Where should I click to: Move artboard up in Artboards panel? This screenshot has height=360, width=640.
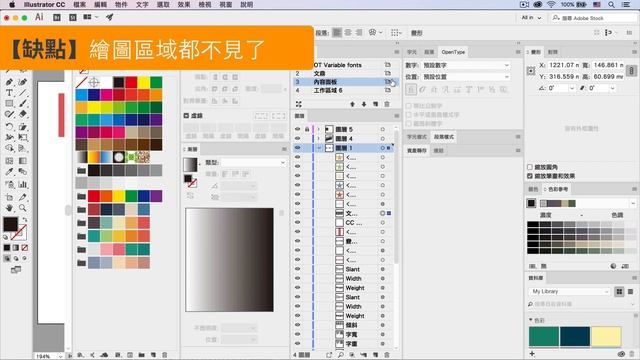tap(353, 104)
